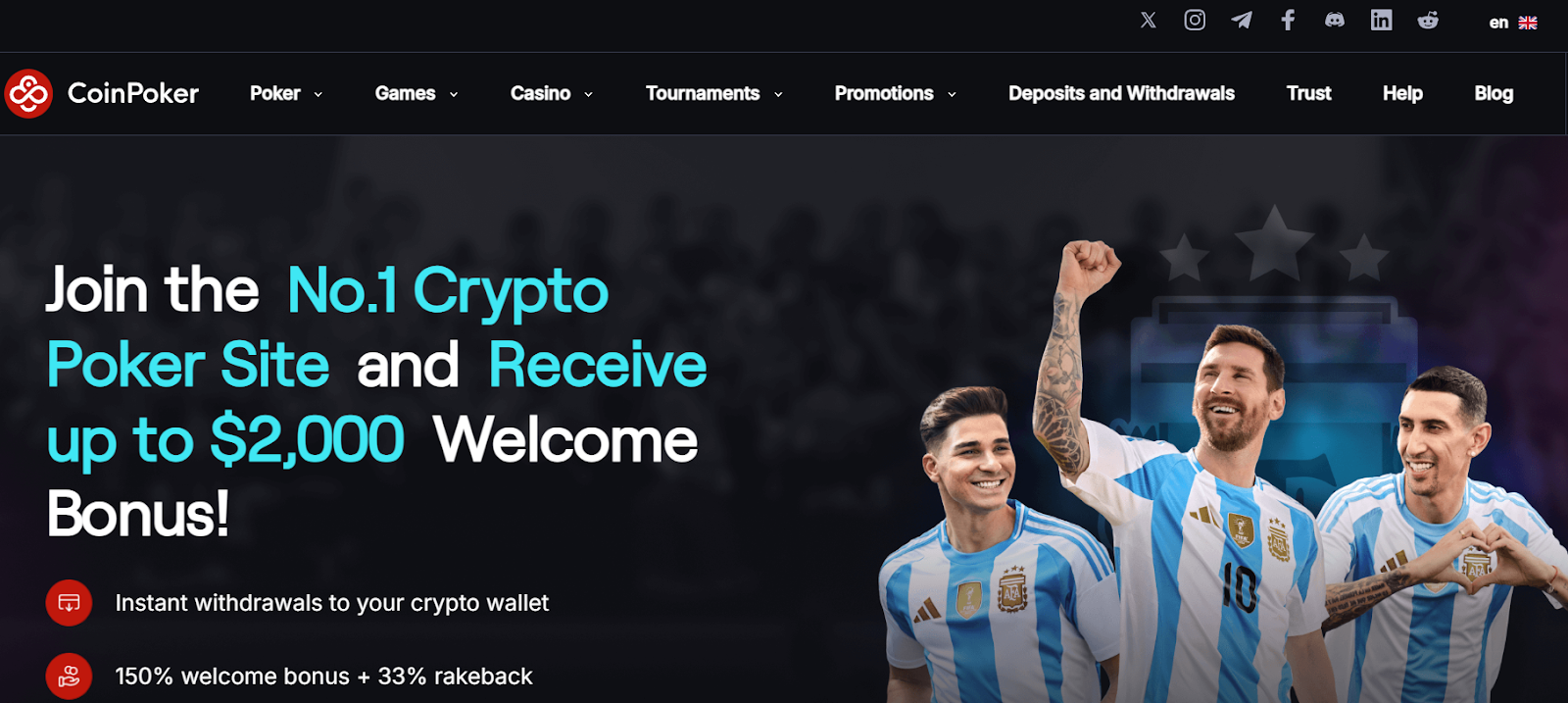
Task: Click the red welcome bonus hand icon
Action: point(69,677)
